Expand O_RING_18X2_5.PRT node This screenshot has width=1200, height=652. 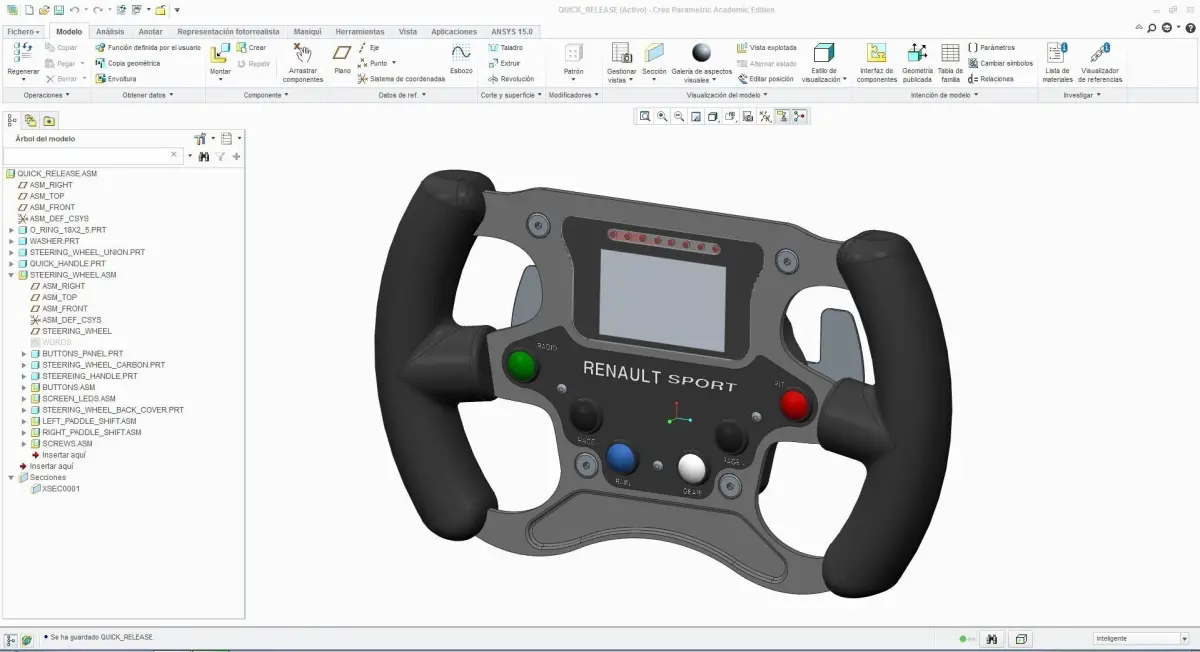[11, 230]
